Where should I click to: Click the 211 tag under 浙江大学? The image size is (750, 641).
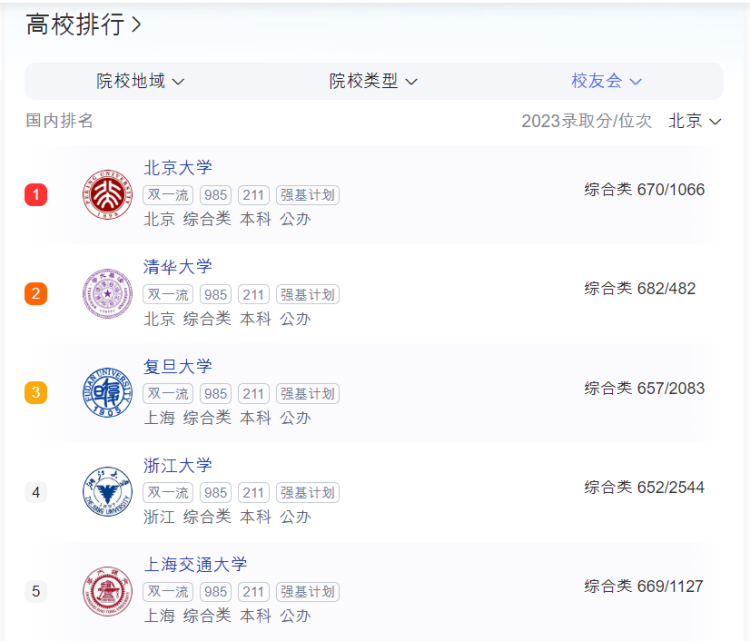254,493
